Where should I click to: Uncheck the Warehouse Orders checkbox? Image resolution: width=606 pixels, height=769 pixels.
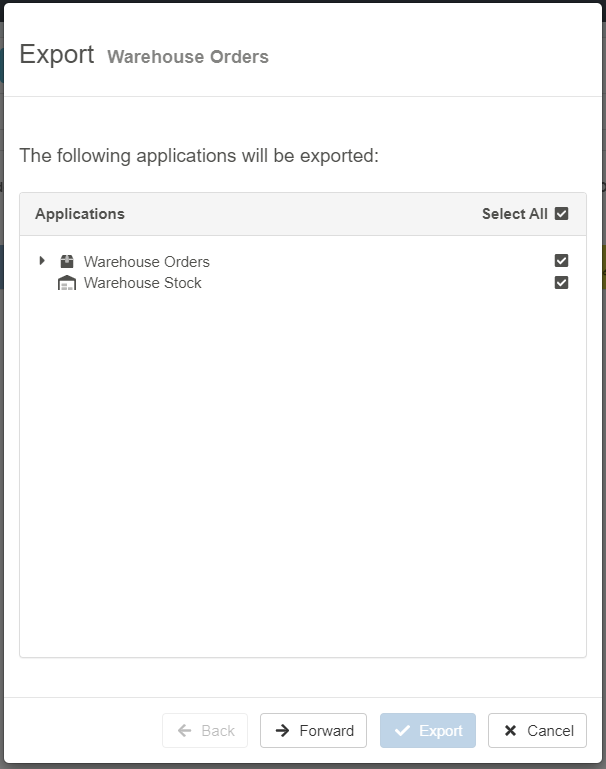click(x=561, y=261)
